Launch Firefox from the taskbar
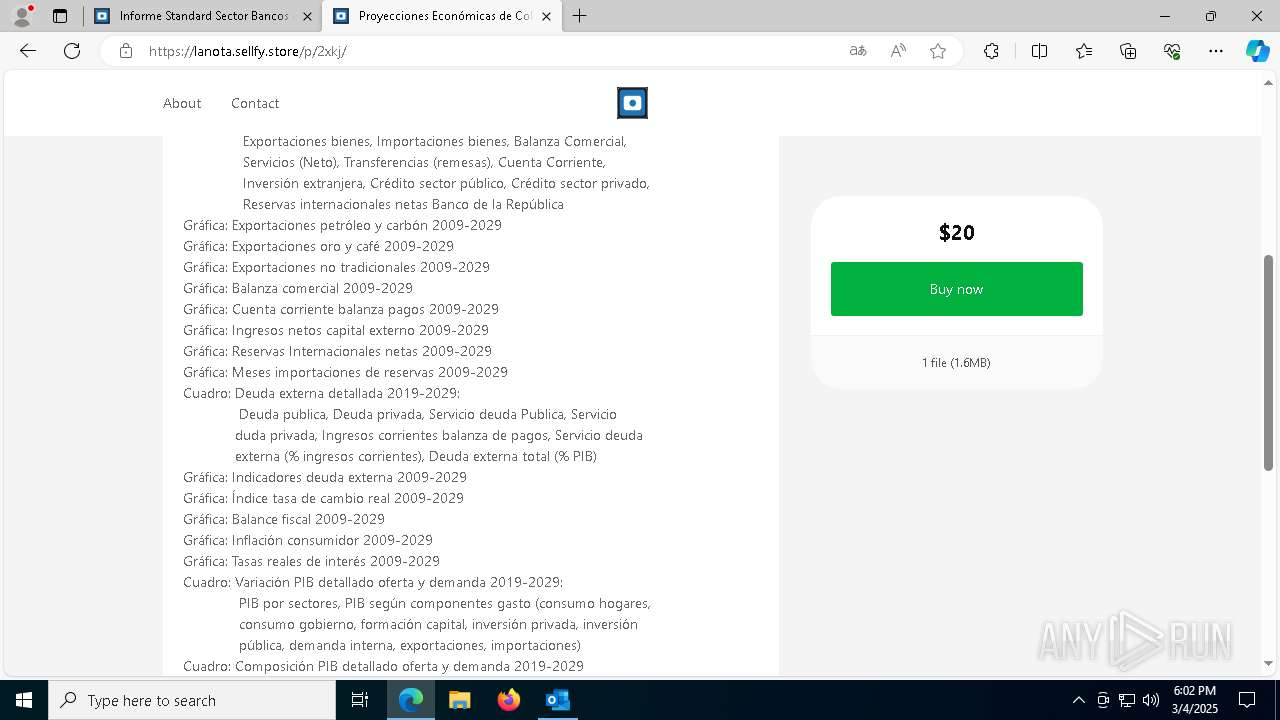The height and width of the screenshot is (720, 1280). pyautogui.click(x=509, y=700)
